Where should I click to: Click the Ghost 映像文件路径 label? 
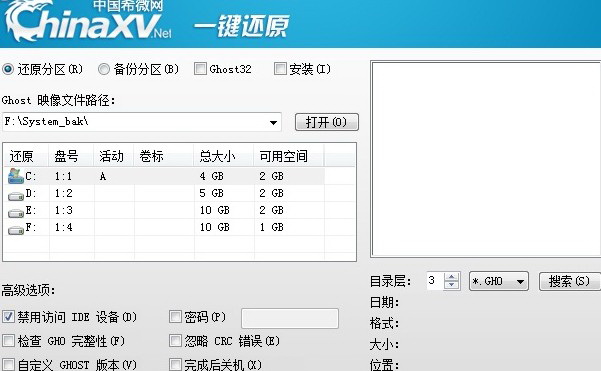[58, 100]
